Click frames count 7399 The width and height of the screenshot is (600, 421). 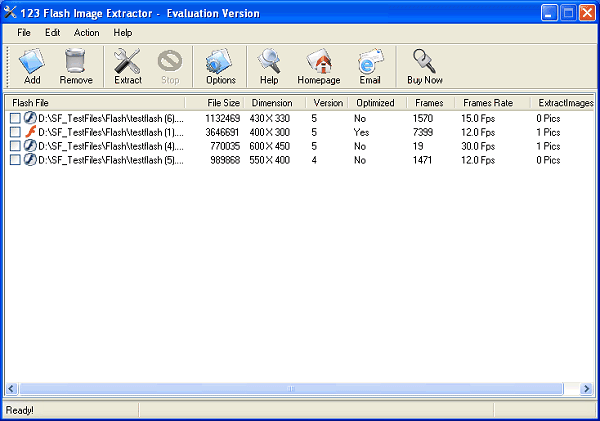click(x=423, y=132)
